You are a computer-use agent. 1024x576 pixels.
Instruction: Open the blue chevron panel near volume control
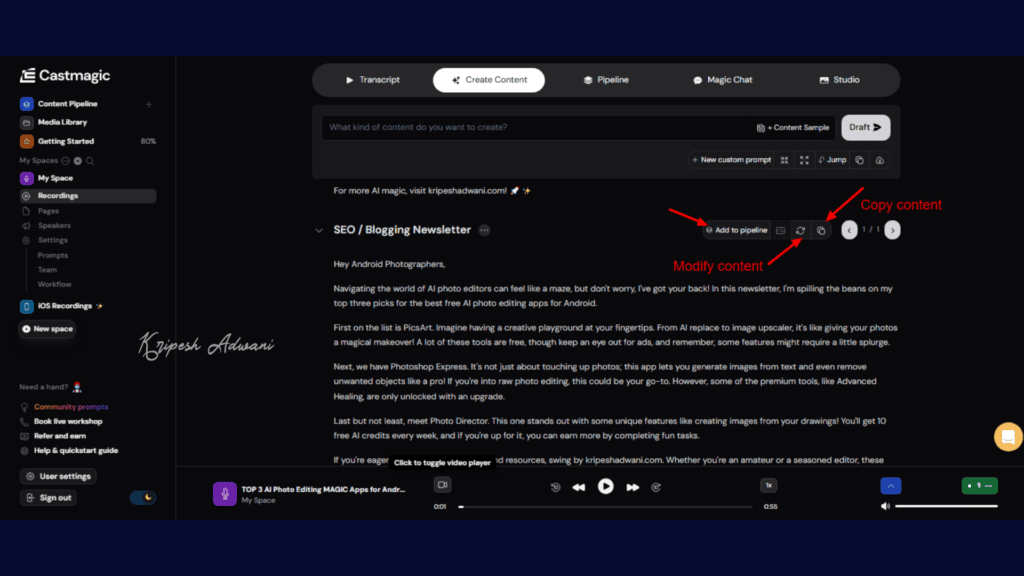pyautogui.click(x=891, y=485)
